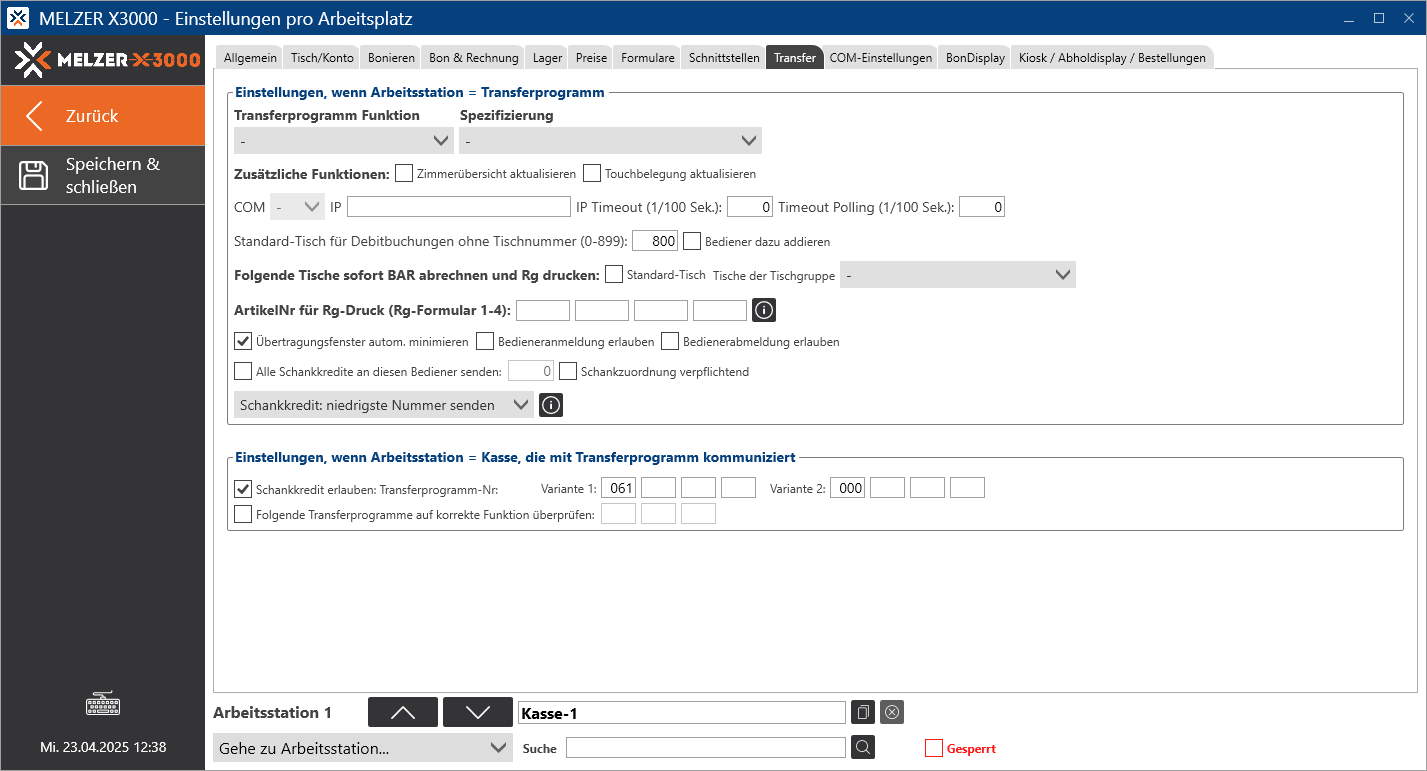This screenshot has height=771, width=1427.
Task: Open the Formulare tab
Action: [648, 58]
